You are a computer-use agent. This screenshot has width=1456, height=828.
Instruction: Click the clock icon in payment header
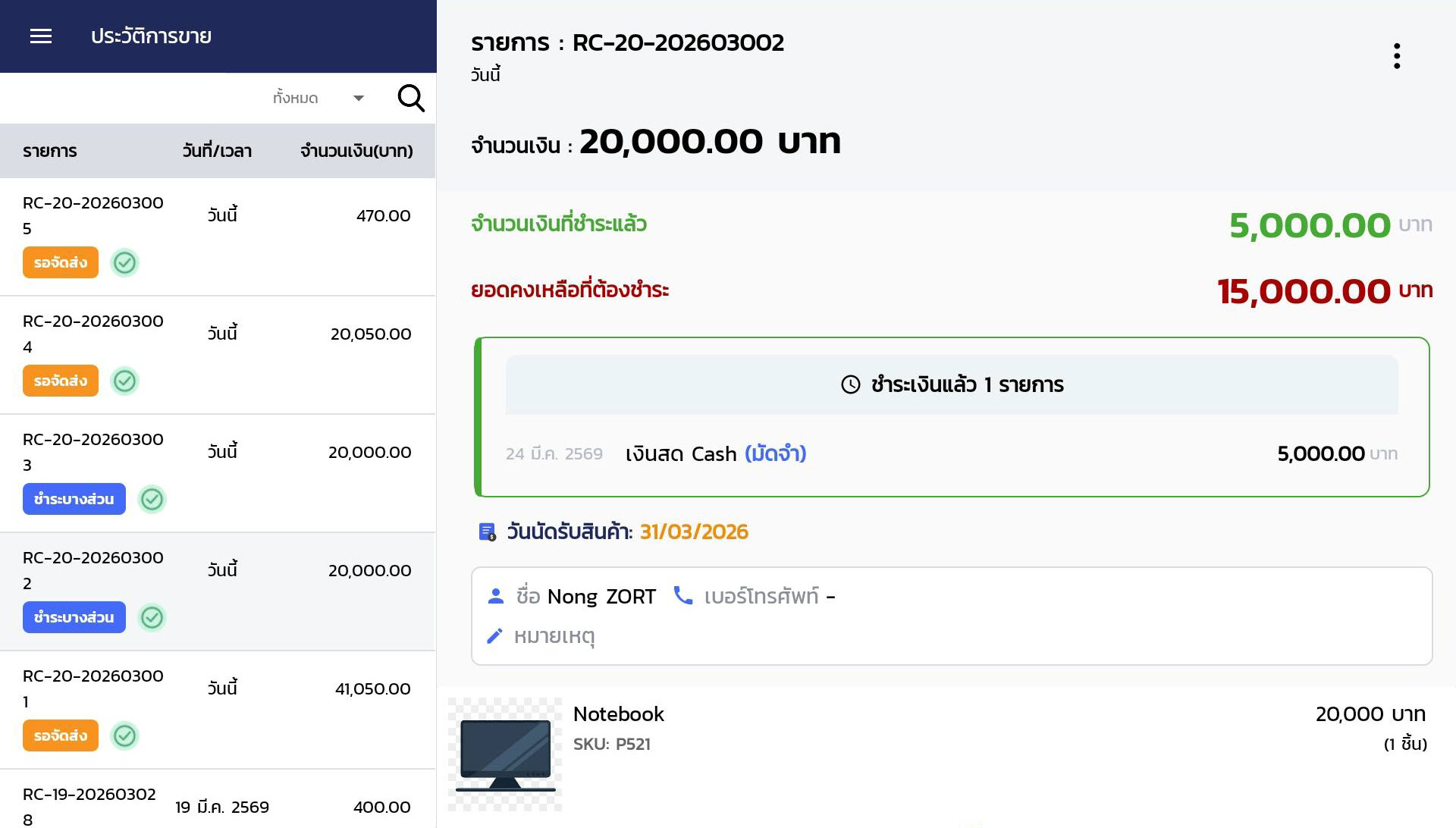click(x=850, y=384)
